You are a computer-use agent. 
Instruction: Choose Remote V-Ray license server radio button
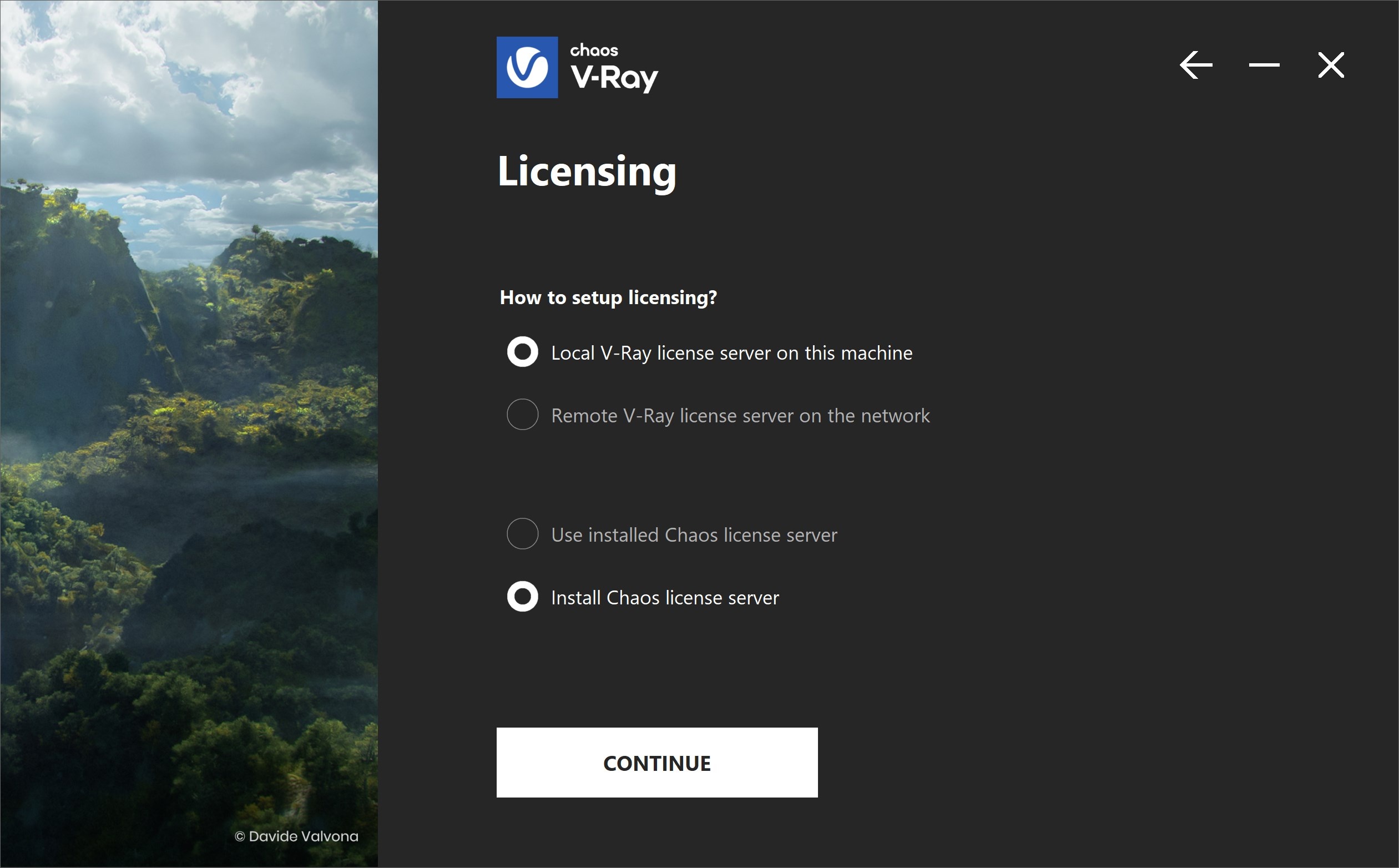522,414
